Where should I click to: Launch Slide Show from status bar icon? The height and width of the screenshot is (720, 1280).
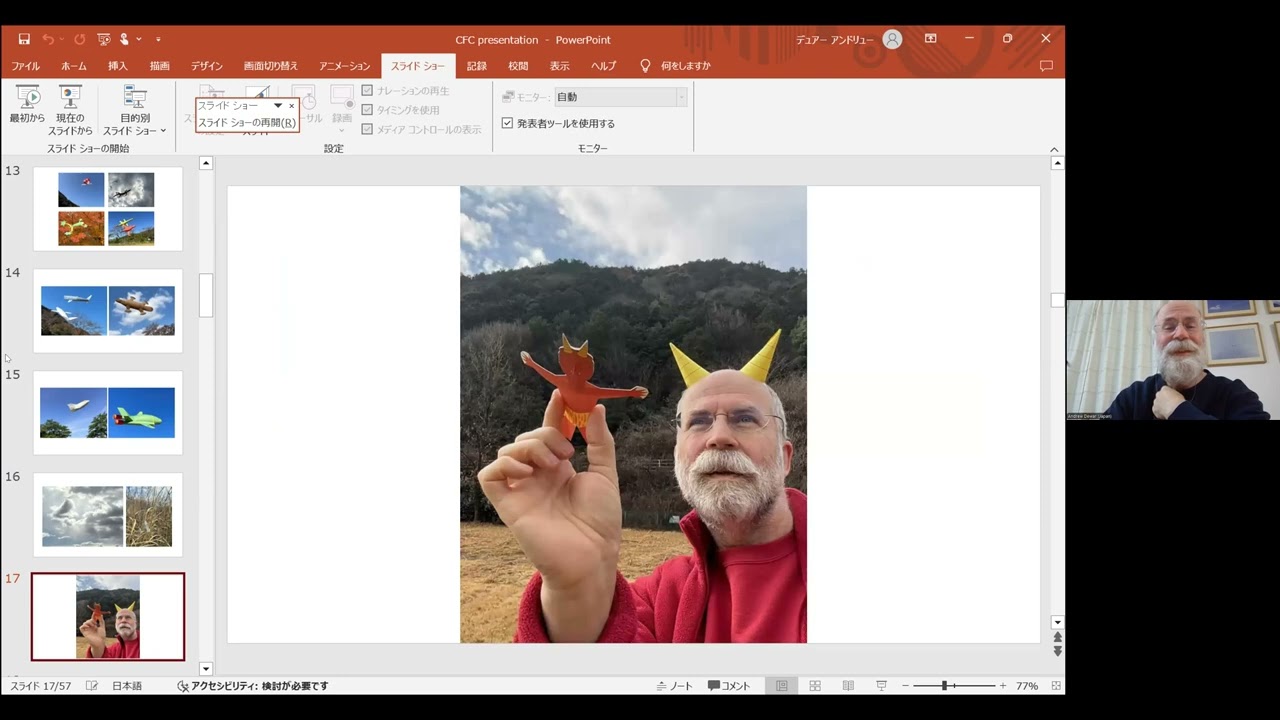pos(881,686)
